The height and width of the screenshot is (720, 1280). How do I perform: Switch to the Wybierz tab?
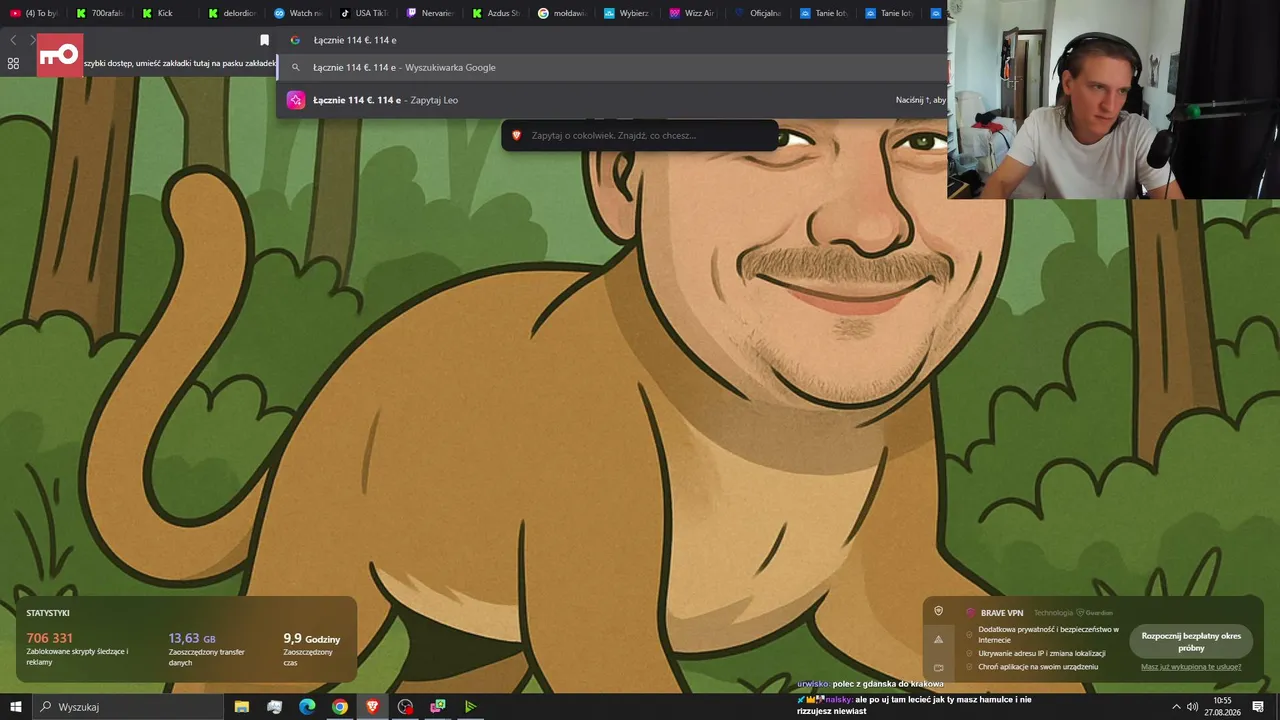(x=628, y=13)
